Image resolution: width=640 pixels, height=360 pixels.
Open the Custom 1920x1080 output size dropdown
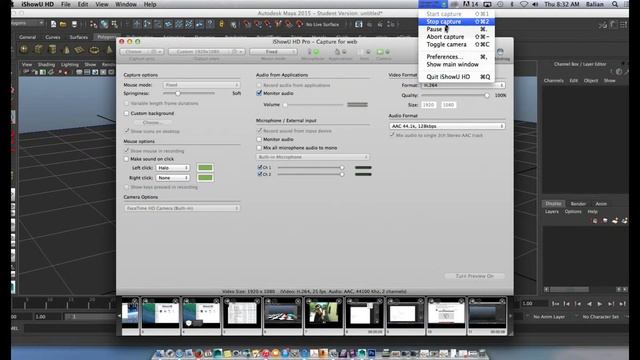pyautogui.click(x=207, y=52)
